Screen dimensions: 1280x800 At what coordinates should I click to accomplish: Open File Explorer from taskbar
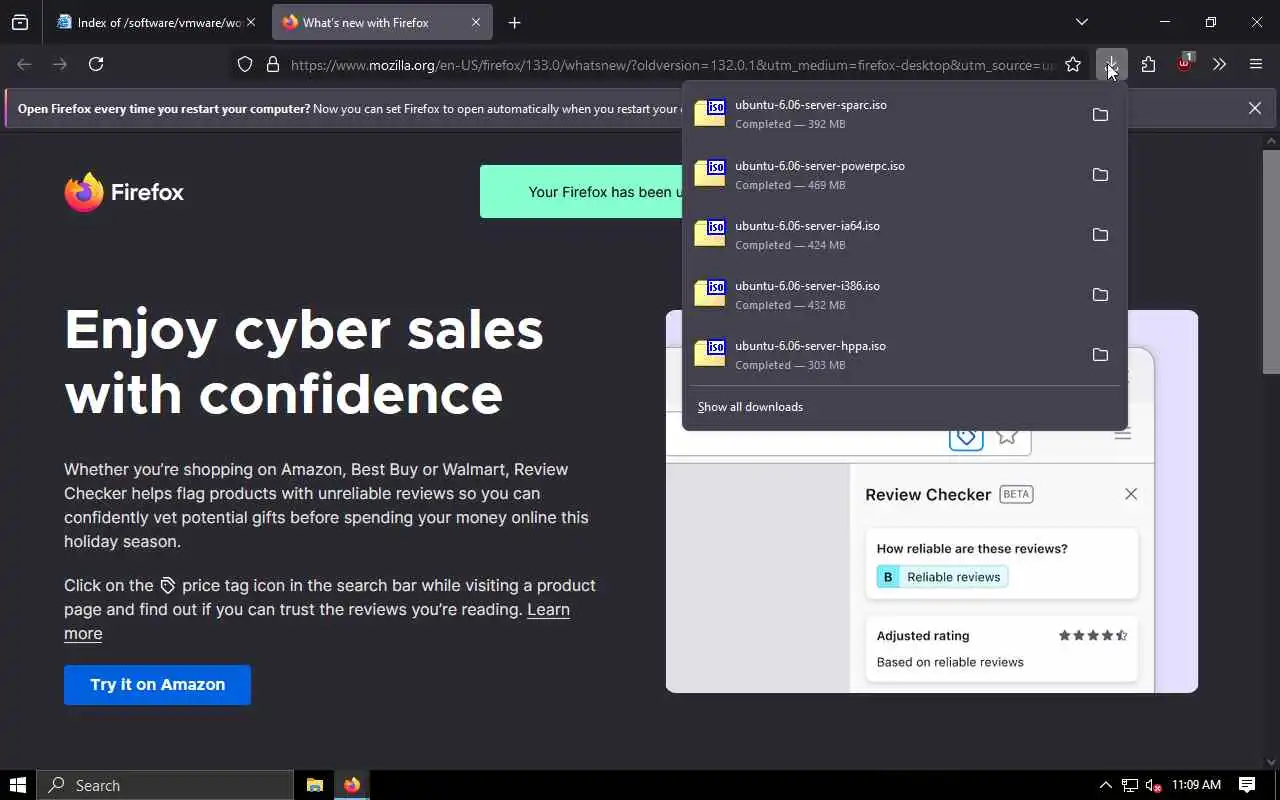coord(314,785)
